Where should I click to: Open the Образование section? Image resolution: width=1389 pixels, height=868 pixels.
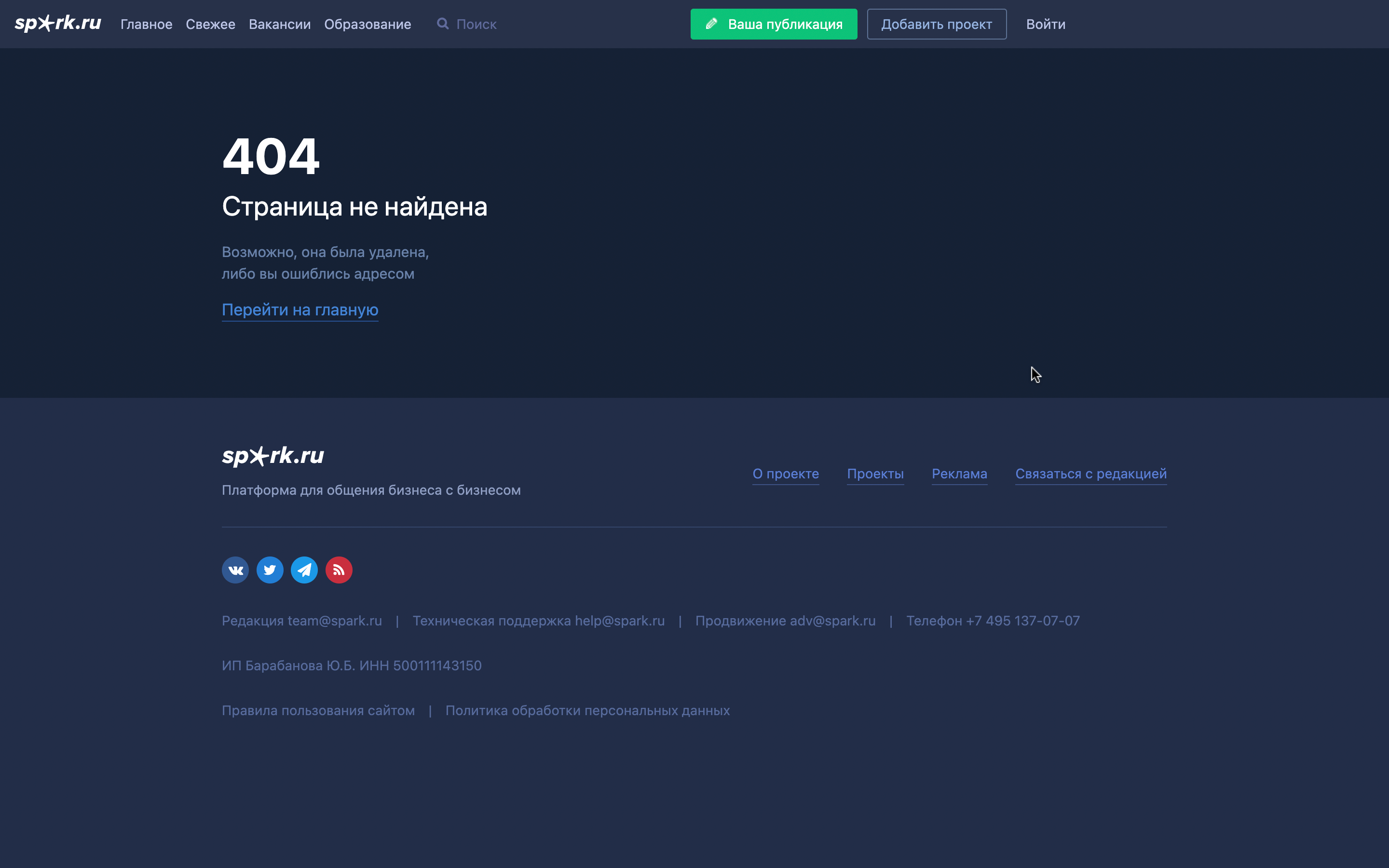[x=368, y=24]
